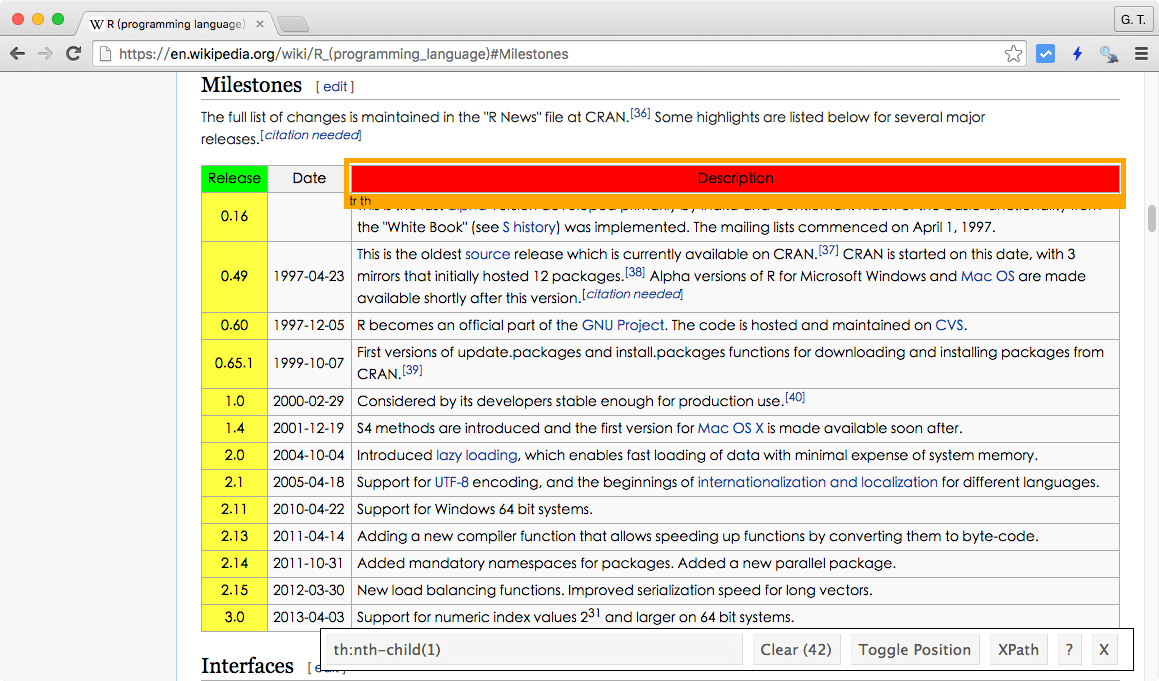
Task: Open the G. T. profile button
Action: click(1132, 19)
